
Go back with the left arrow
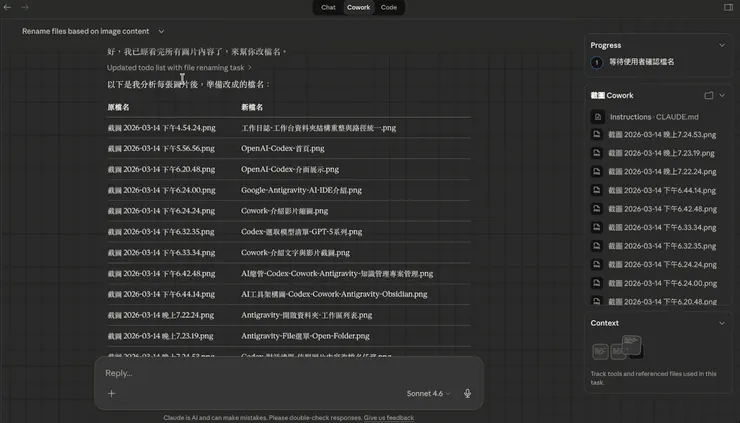tap(7, 7)
